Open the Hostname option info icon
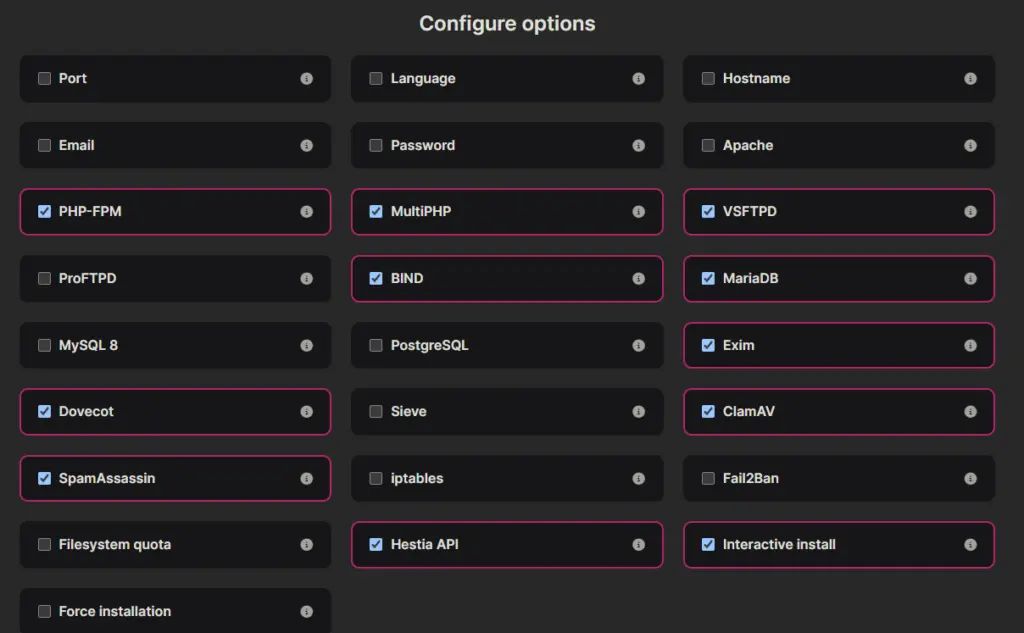The height and width of the screenshot is (633, 1024). point(970,78)
